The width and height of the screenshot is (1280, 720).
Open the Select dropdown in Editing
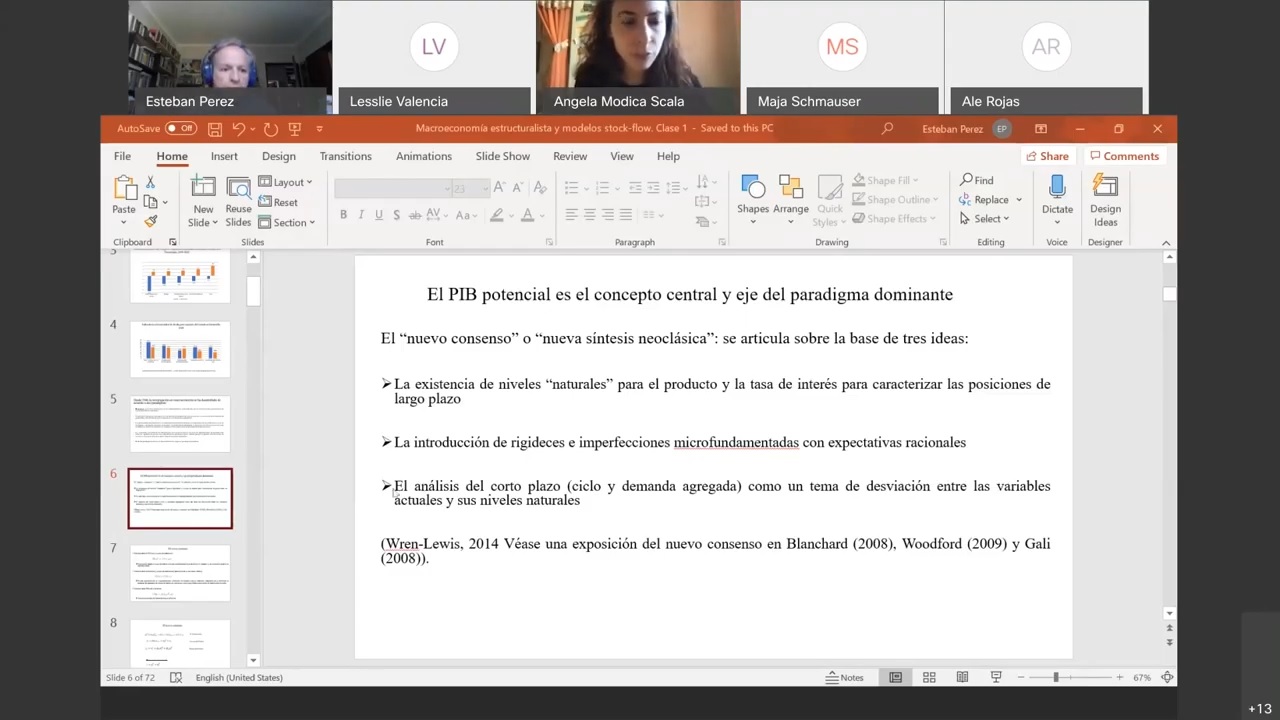coord(985,219)
